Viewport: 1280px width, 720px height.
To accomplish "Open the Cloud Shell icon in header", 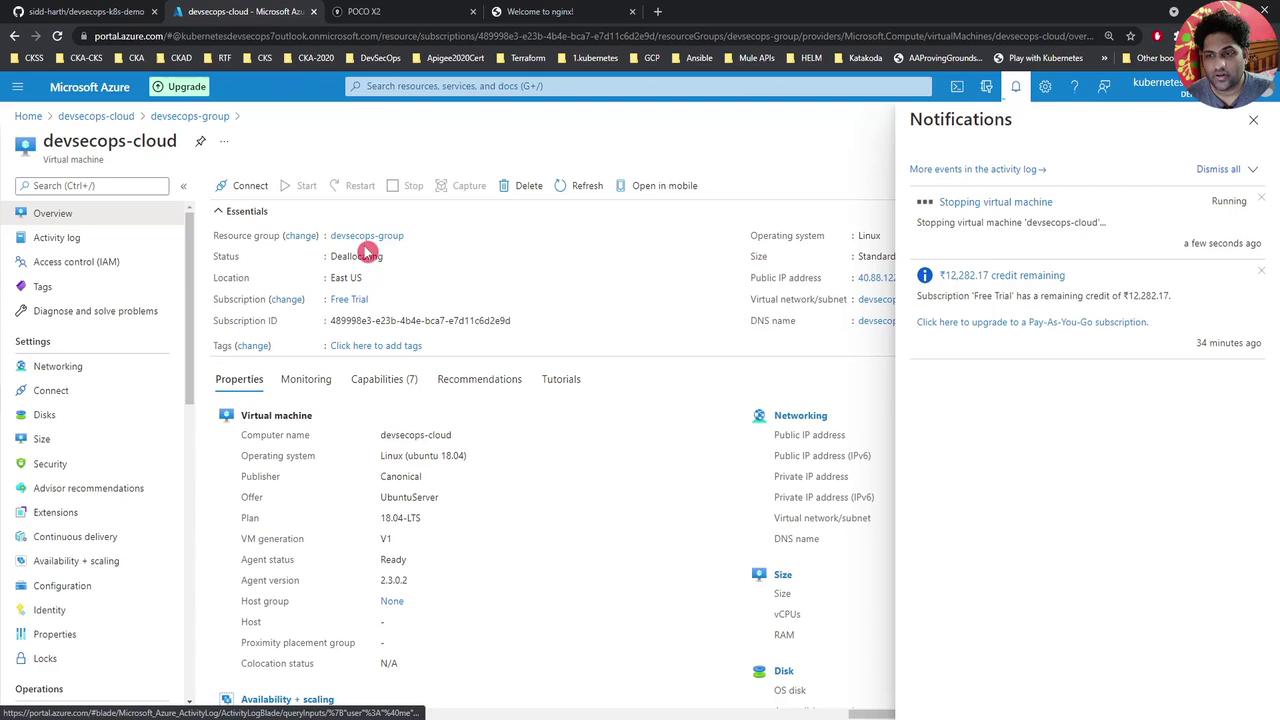I will [x=957, y=87].
